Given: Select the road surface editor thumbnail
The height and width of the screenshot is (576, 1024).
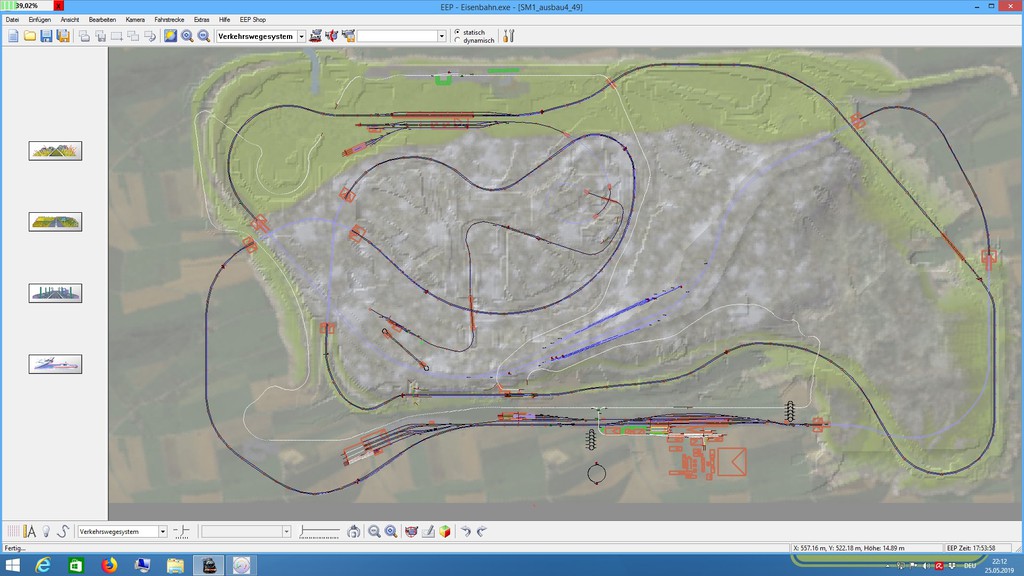Looking at the screenshot, I should pyautogui.click(x=56, y=222).
